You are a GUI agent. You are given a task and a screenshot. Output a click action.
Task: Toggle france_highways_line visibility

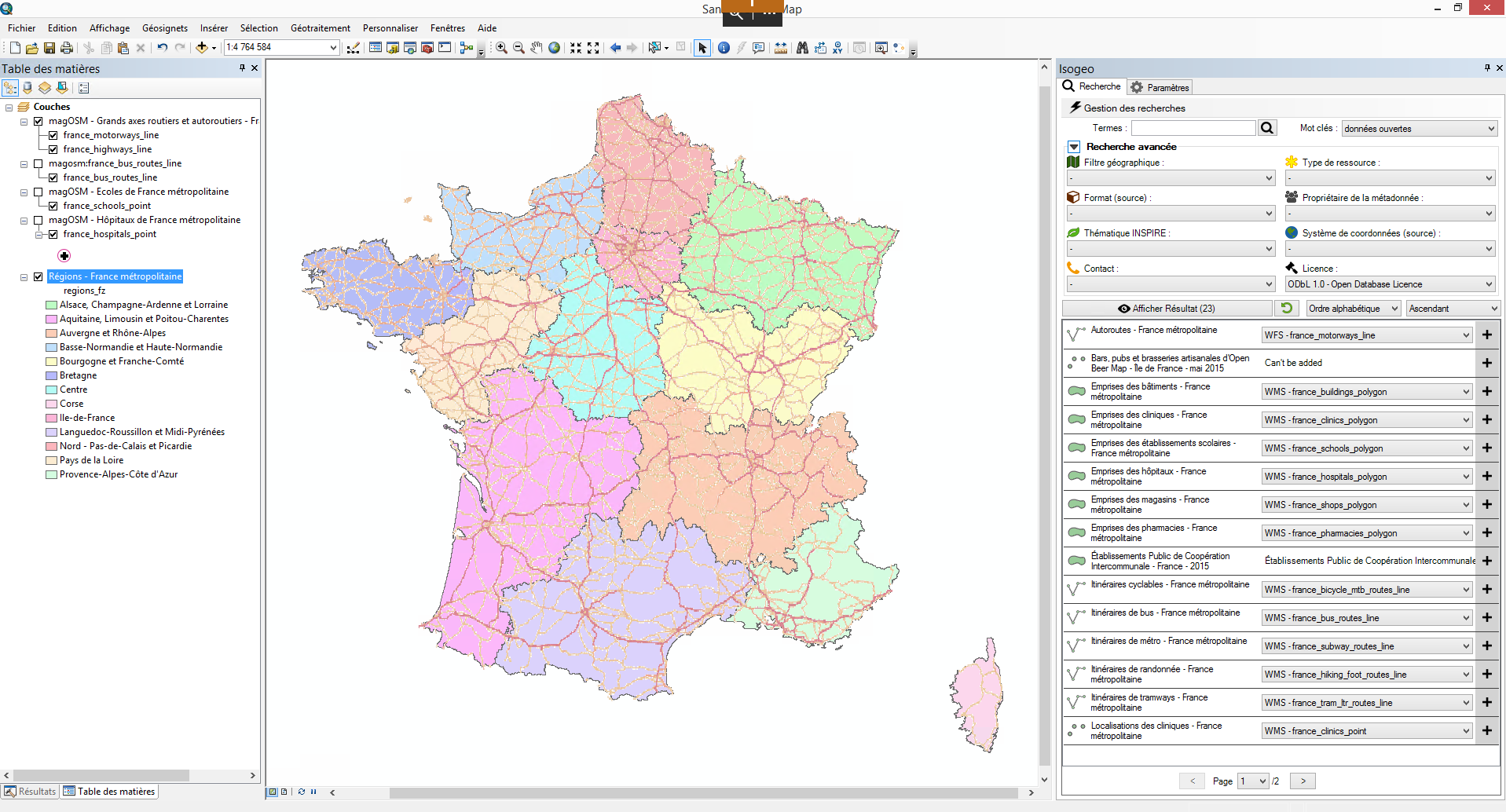(53, 149)
